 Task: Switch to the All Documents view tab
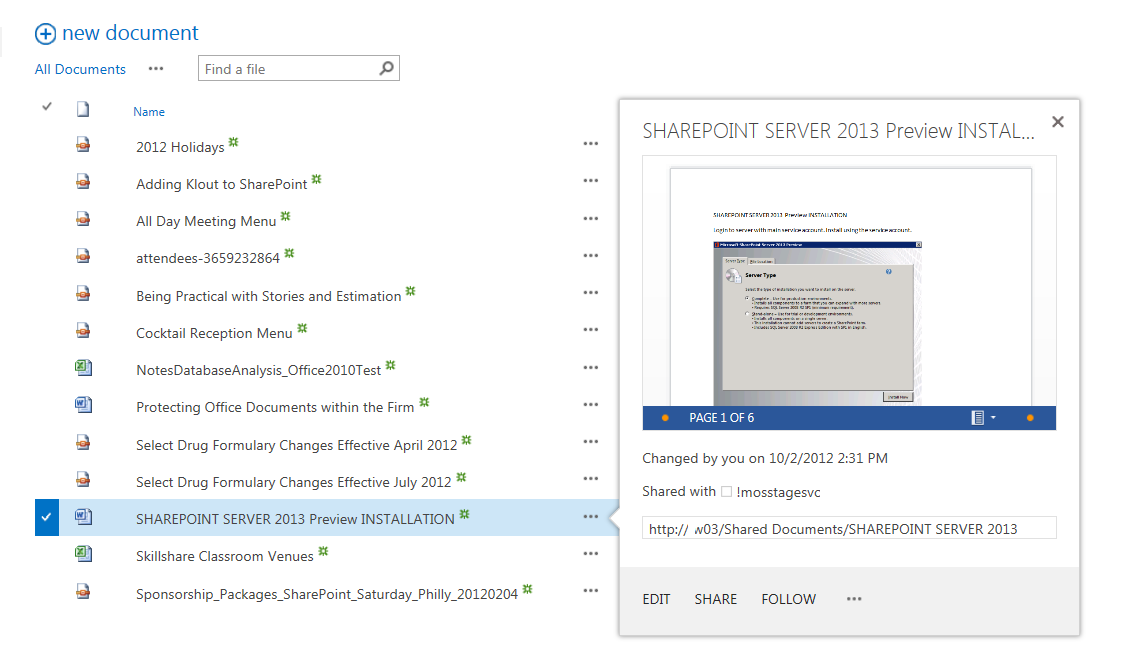pos(79,69)
